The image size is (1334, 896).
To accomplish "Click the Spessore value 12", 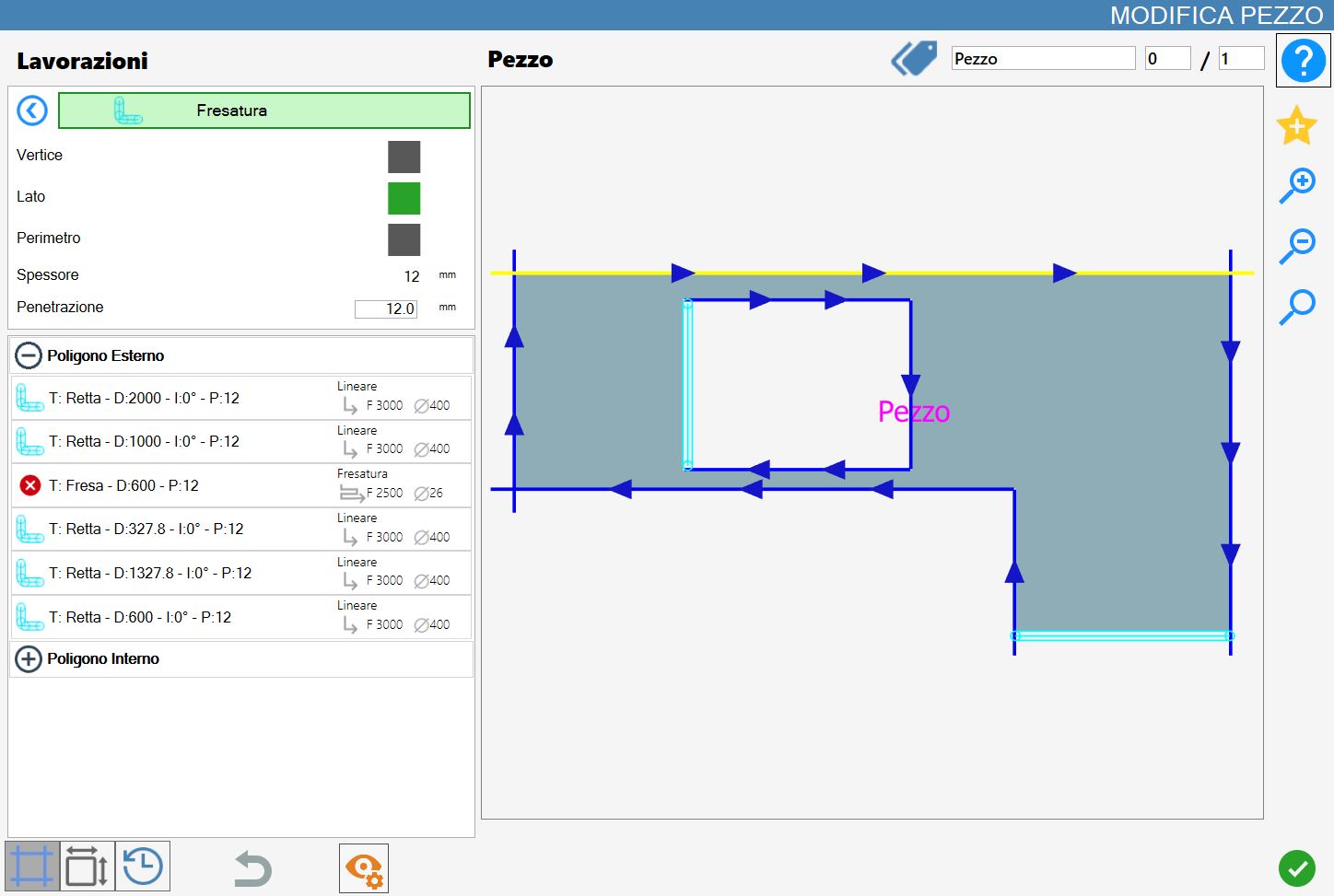I will (412, 276).
